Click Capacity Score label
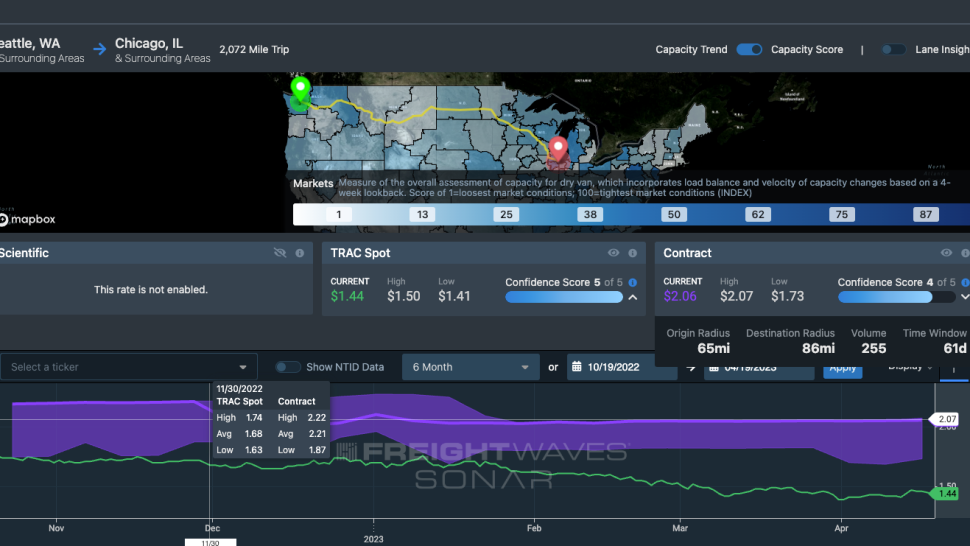Screen dimensions: 970x546 coord(807,49)
